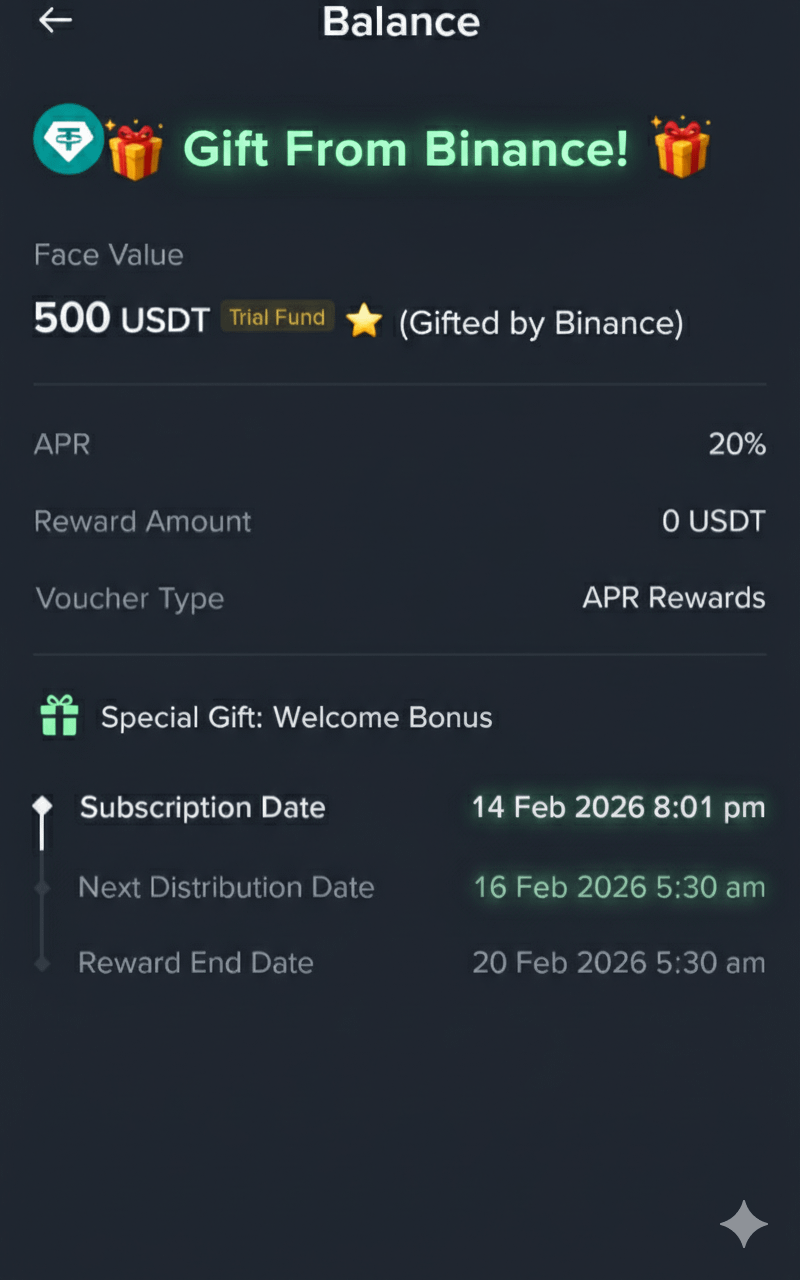Tap the 500 USDT face value
This screenshot has width=800, height=1280.
tap(121, 319)
